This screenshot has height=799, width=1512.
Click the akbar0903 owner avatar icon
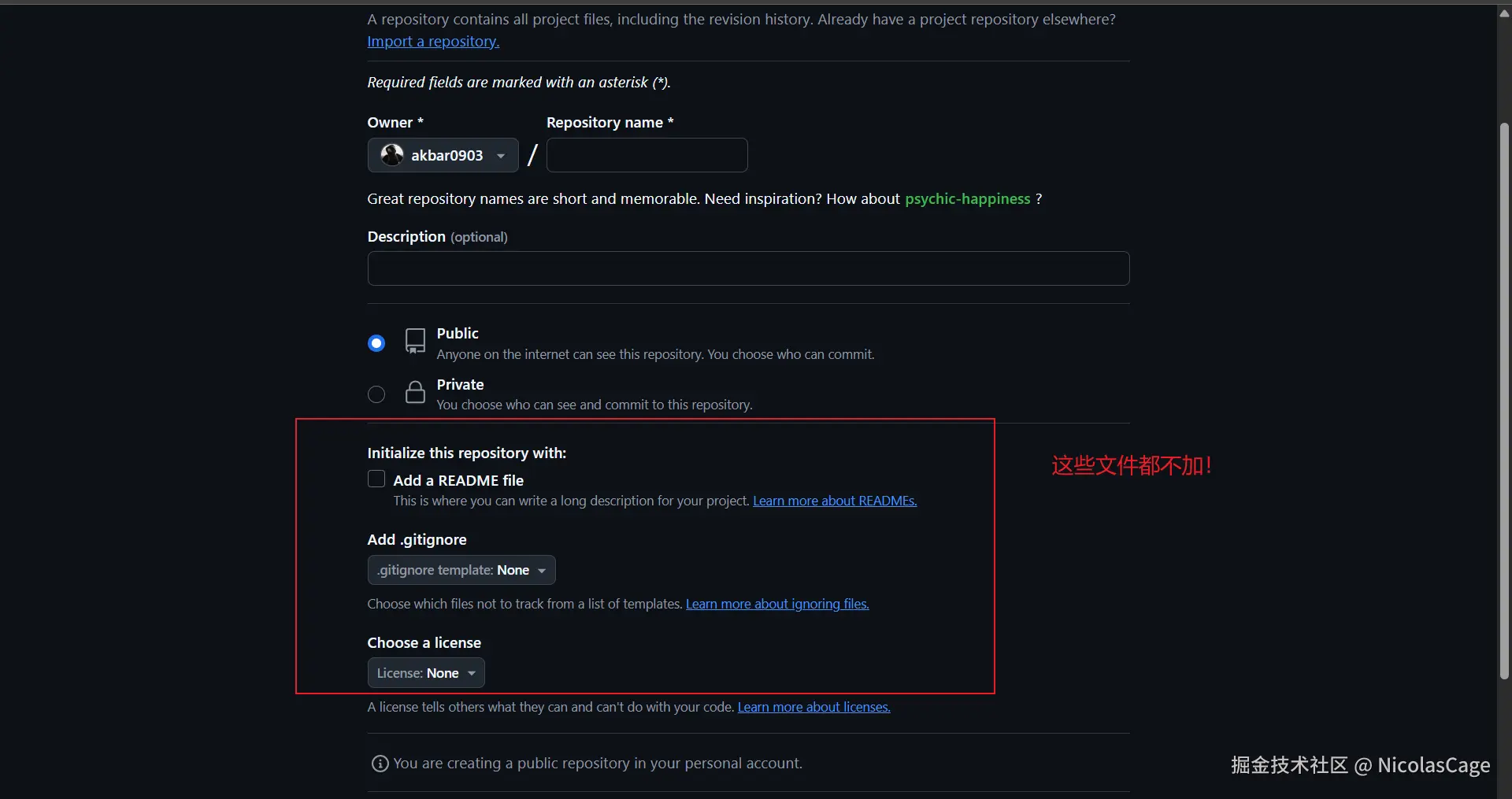coord(392,155)
